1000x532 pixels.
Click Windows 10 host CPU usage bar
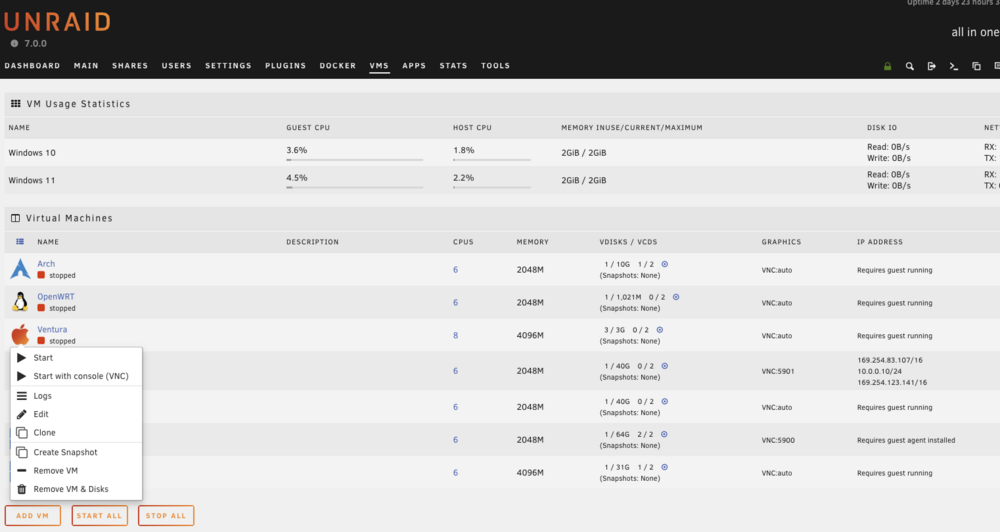click(x=492, y=159)
